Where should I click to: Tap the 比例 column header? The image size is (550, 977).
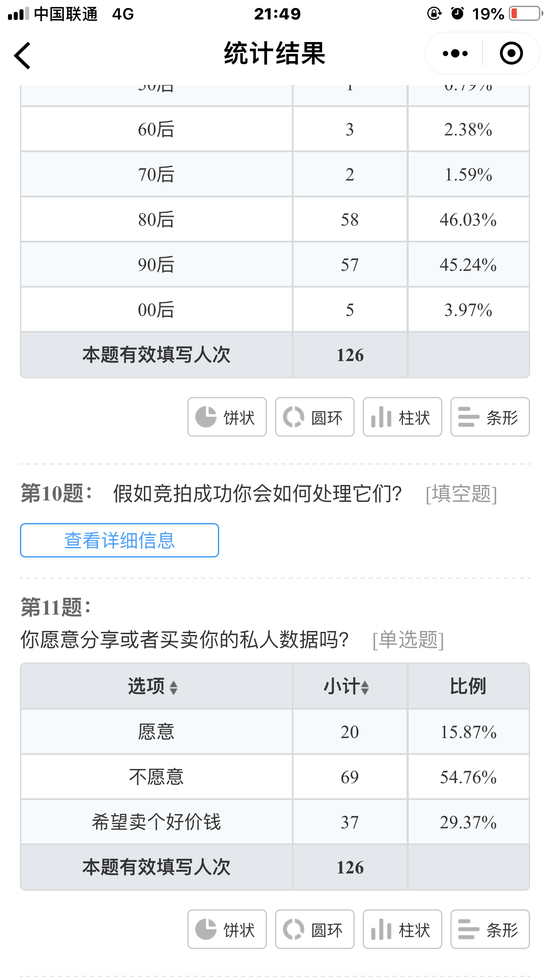468,687
